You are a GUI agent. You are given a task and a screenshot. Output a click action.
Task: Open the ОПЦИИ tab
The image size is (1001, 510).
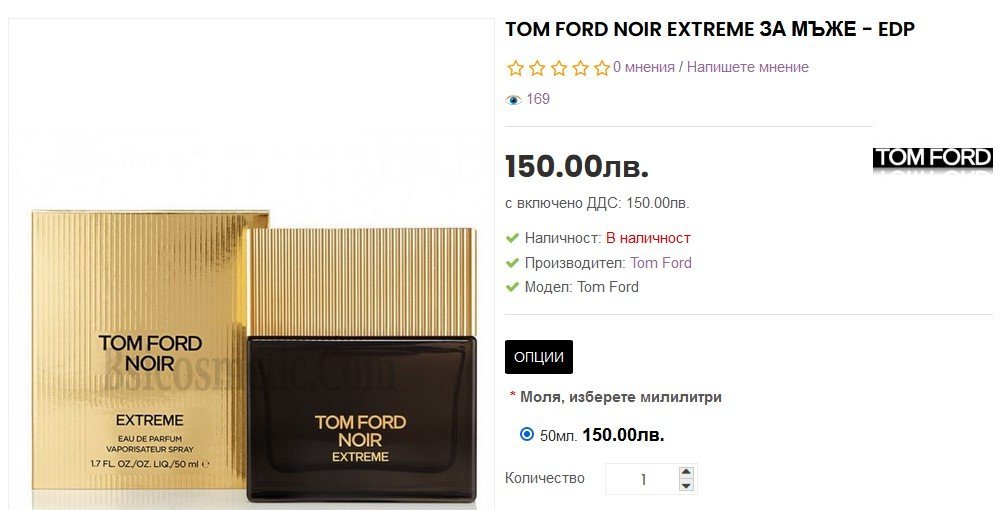tap(539, 357)
